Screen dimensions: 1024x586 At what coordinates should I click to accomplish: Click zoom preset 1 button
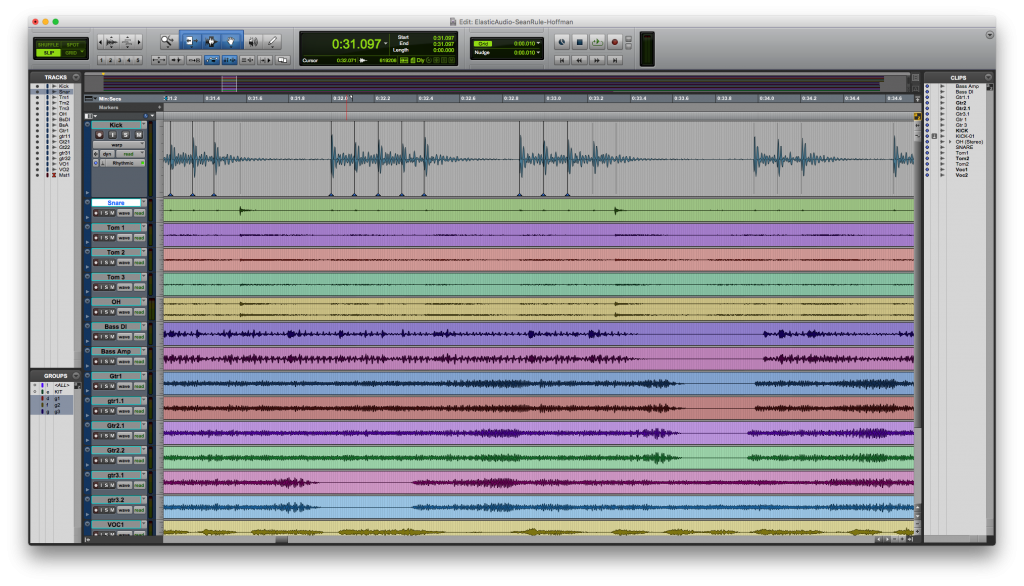(101, 60)
